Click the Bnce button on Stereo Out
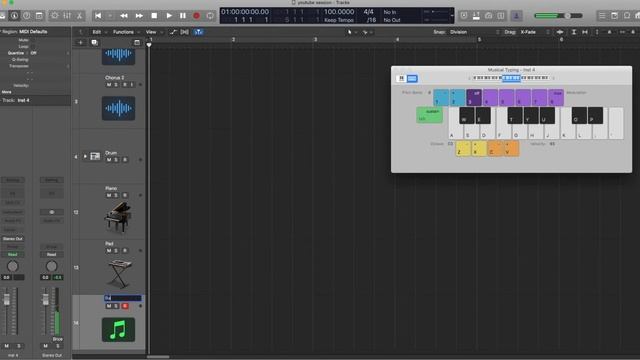Viewport: 640px width, 360px height. (58, 339)
